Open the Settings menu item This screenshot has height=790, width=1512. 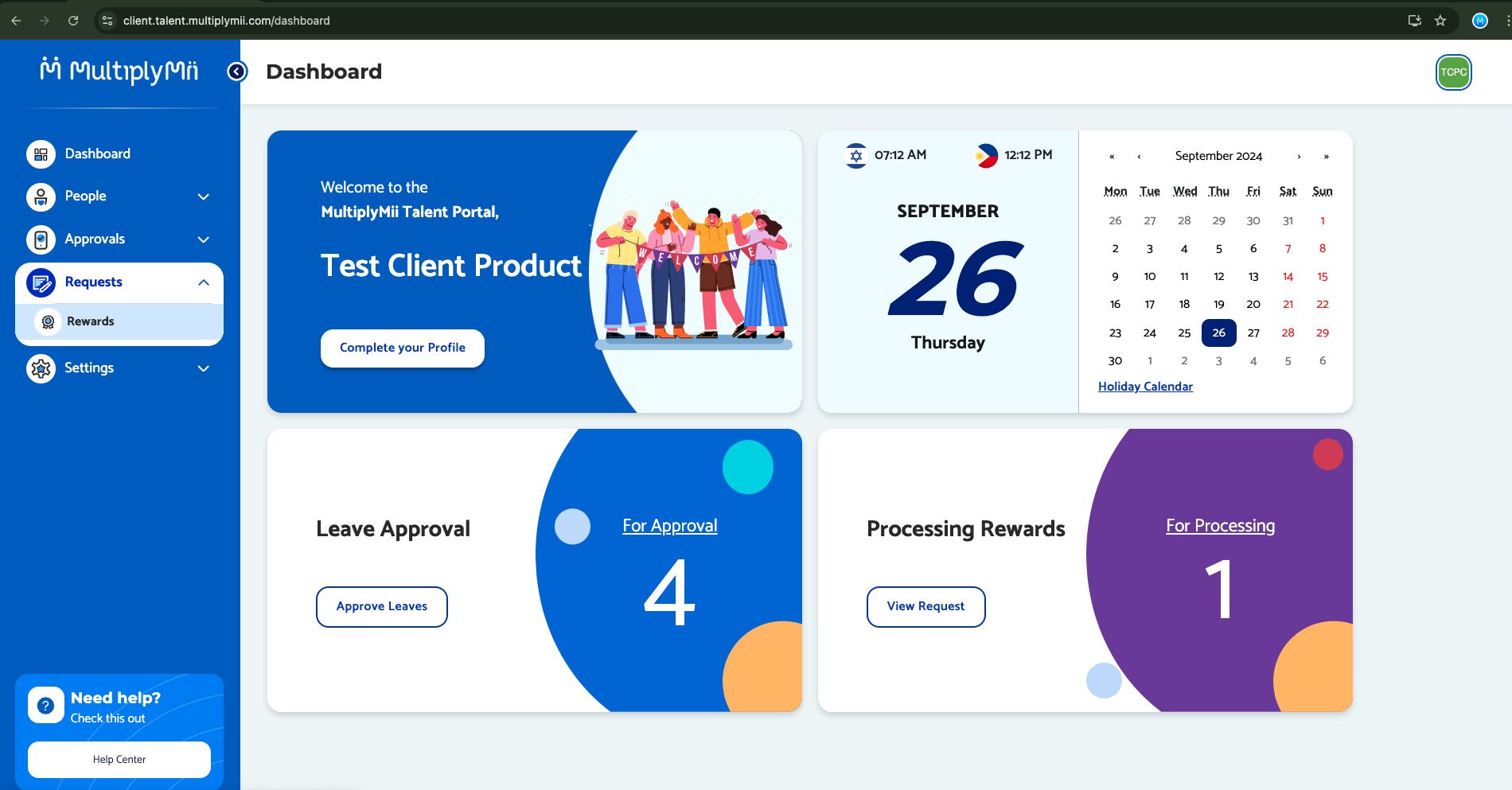(89, 368)
